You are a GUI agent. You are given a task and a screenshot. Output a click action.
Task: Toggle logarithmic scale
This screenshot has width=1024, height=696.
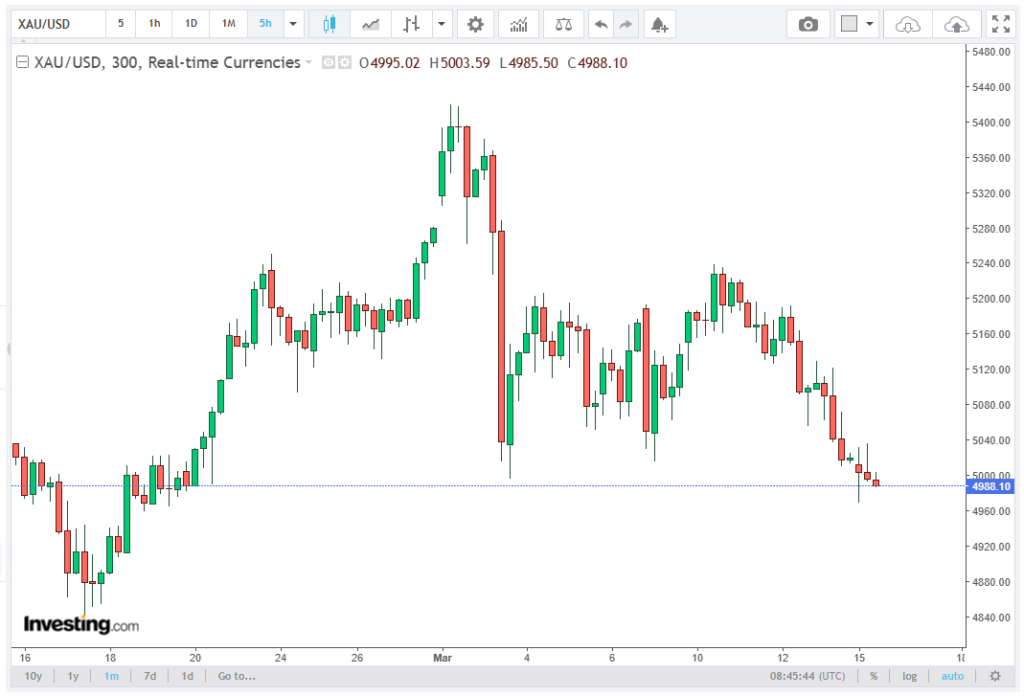[x=909, y=676]
